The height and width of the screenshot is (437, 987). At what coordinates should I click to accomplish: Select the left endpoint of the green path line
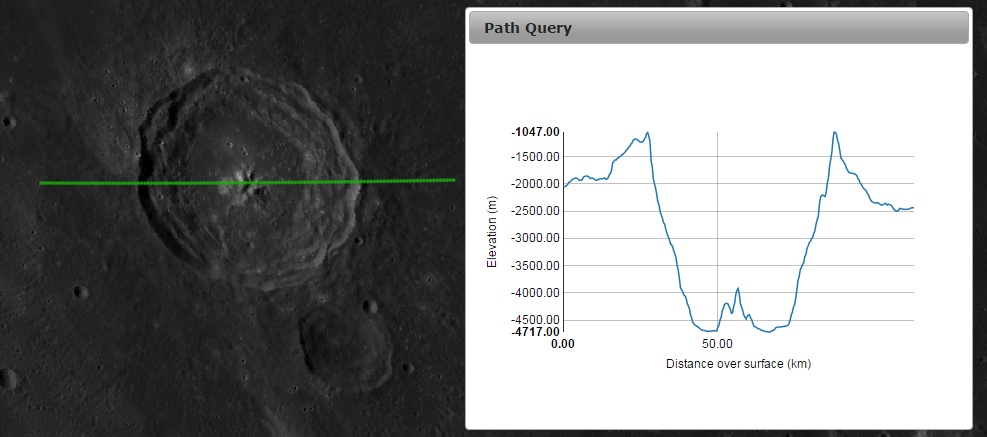click(x=41, y=183)
